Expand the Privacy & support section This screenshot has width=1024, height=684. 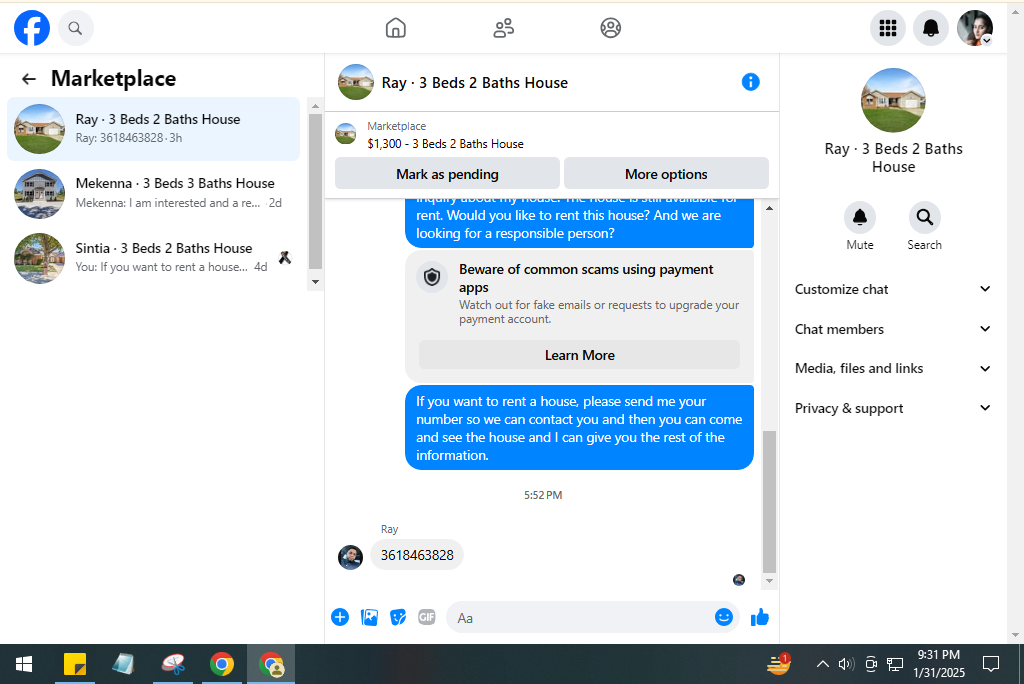pos(893,408)
